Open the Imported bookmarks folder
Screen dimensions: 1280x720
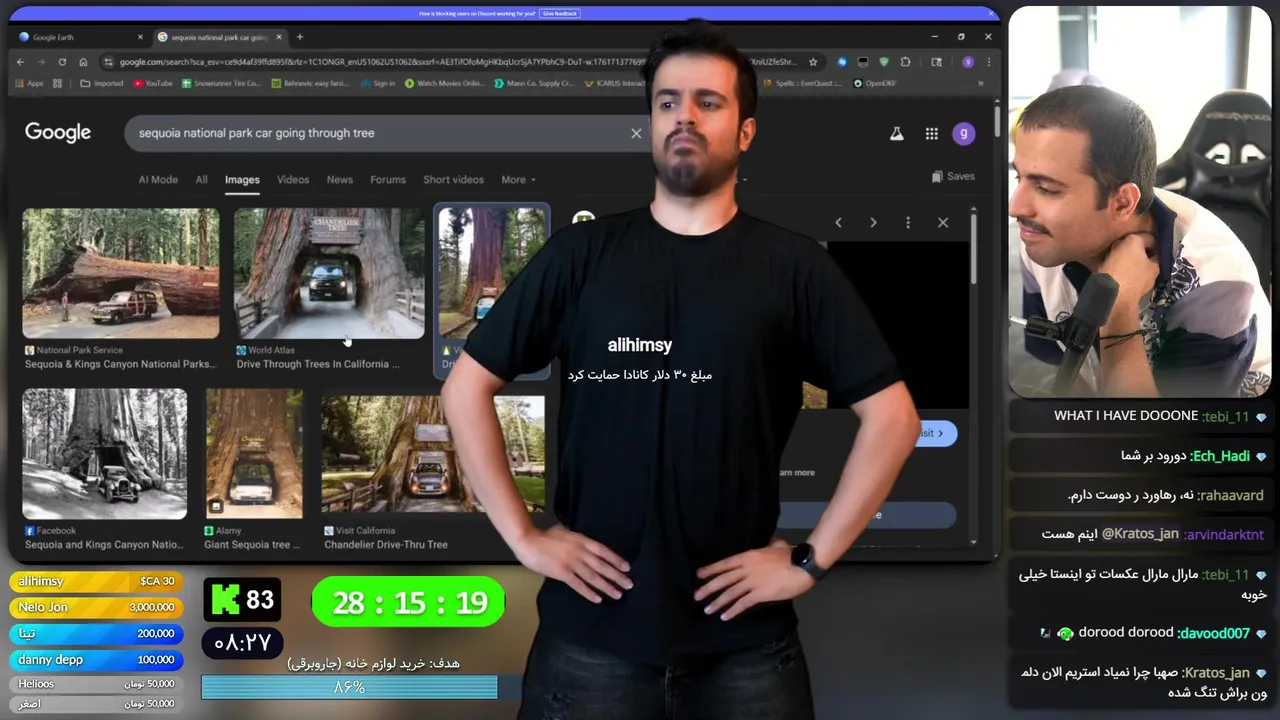[x=102, y=84]
